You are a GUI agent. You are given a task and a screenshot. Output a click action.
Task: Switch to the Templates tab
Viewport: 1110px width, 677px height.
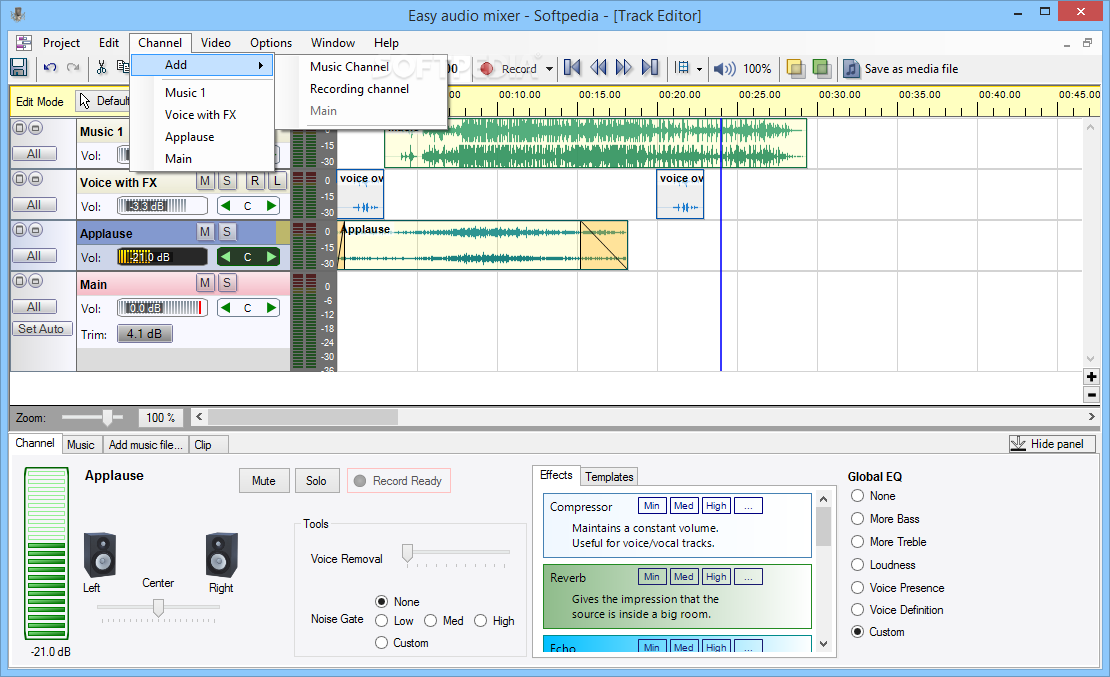[609, 477]
